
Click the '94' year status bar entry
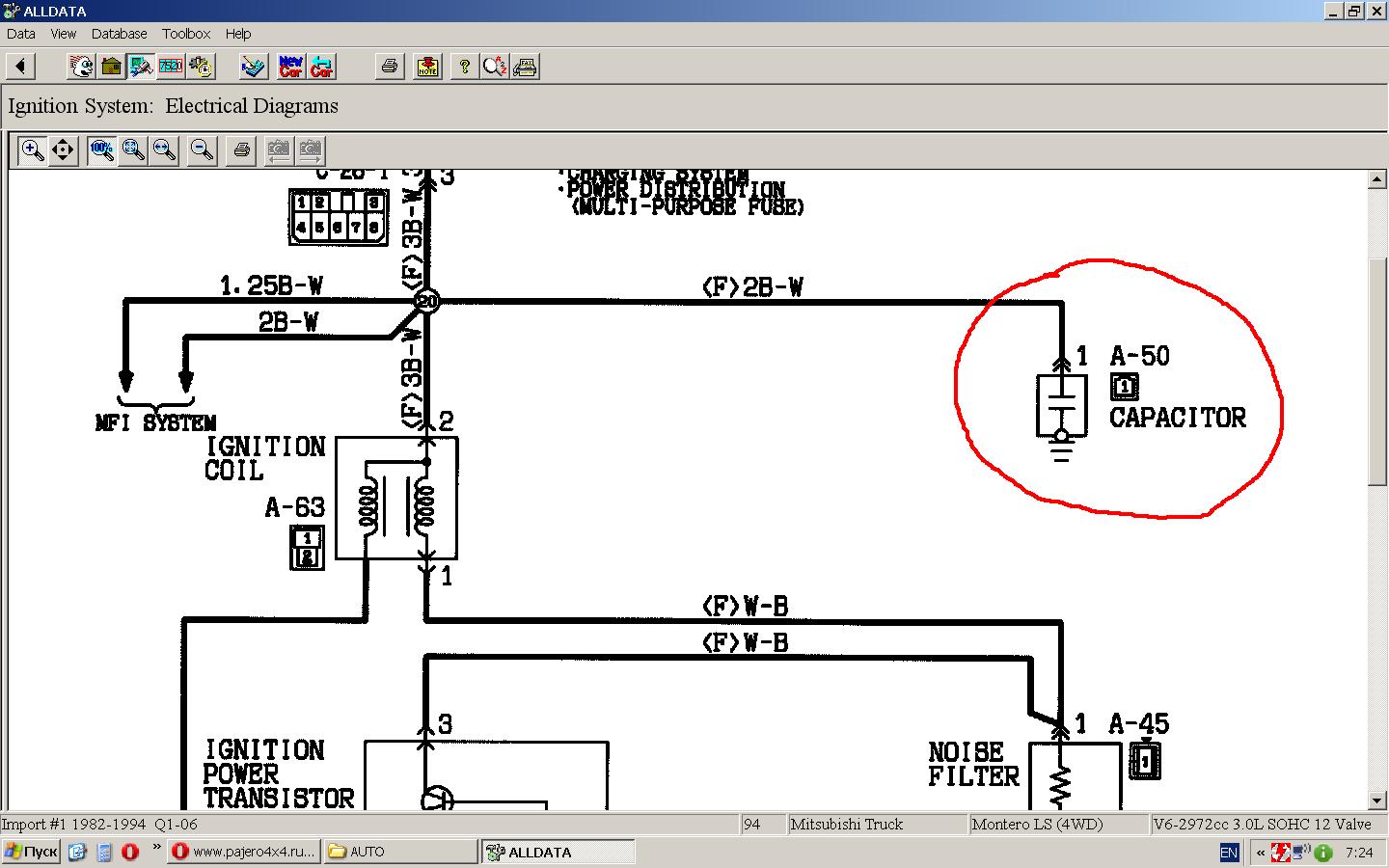(762, 824)
